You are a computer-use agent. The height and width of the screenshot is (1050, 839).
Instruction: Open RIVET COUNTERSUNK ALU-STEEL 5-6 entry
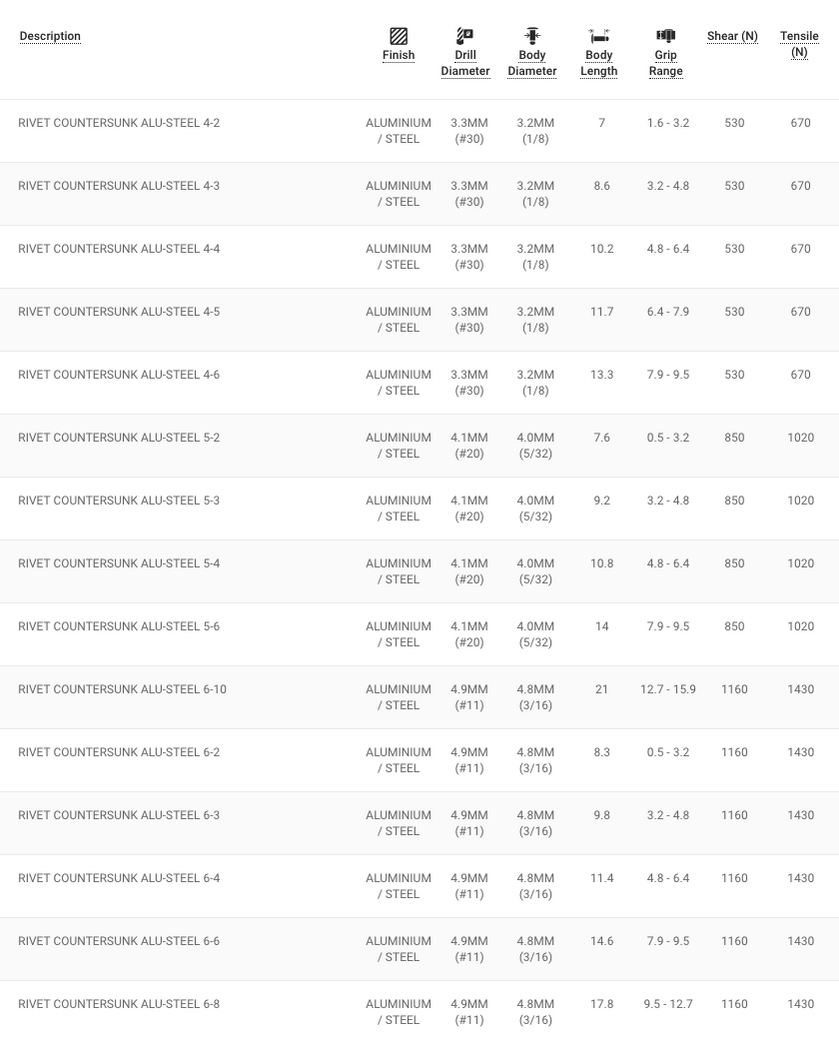[119, 626]
